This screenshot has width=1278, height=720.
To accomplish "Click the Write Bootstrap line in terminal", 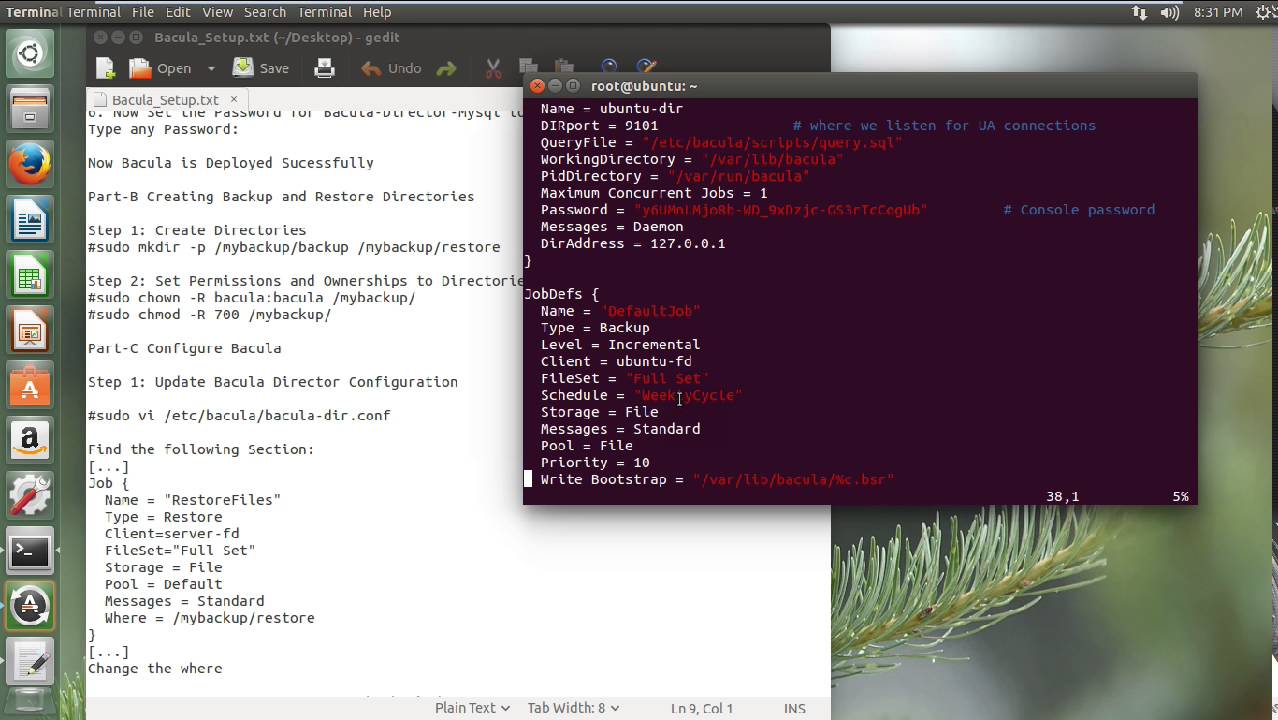I will pos(717,479).
